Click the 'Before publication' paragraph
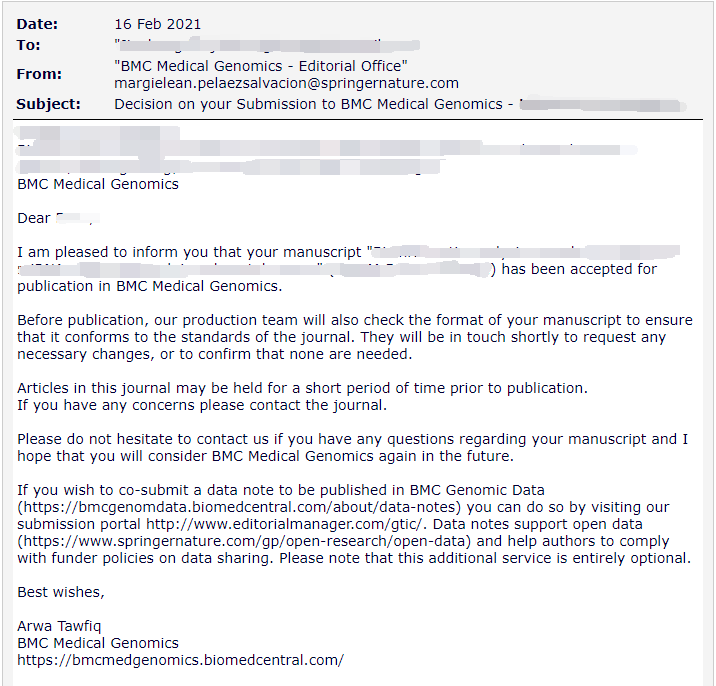Image resolution: width=716 pixels, height=686 pixels. (x=355, y=337)
